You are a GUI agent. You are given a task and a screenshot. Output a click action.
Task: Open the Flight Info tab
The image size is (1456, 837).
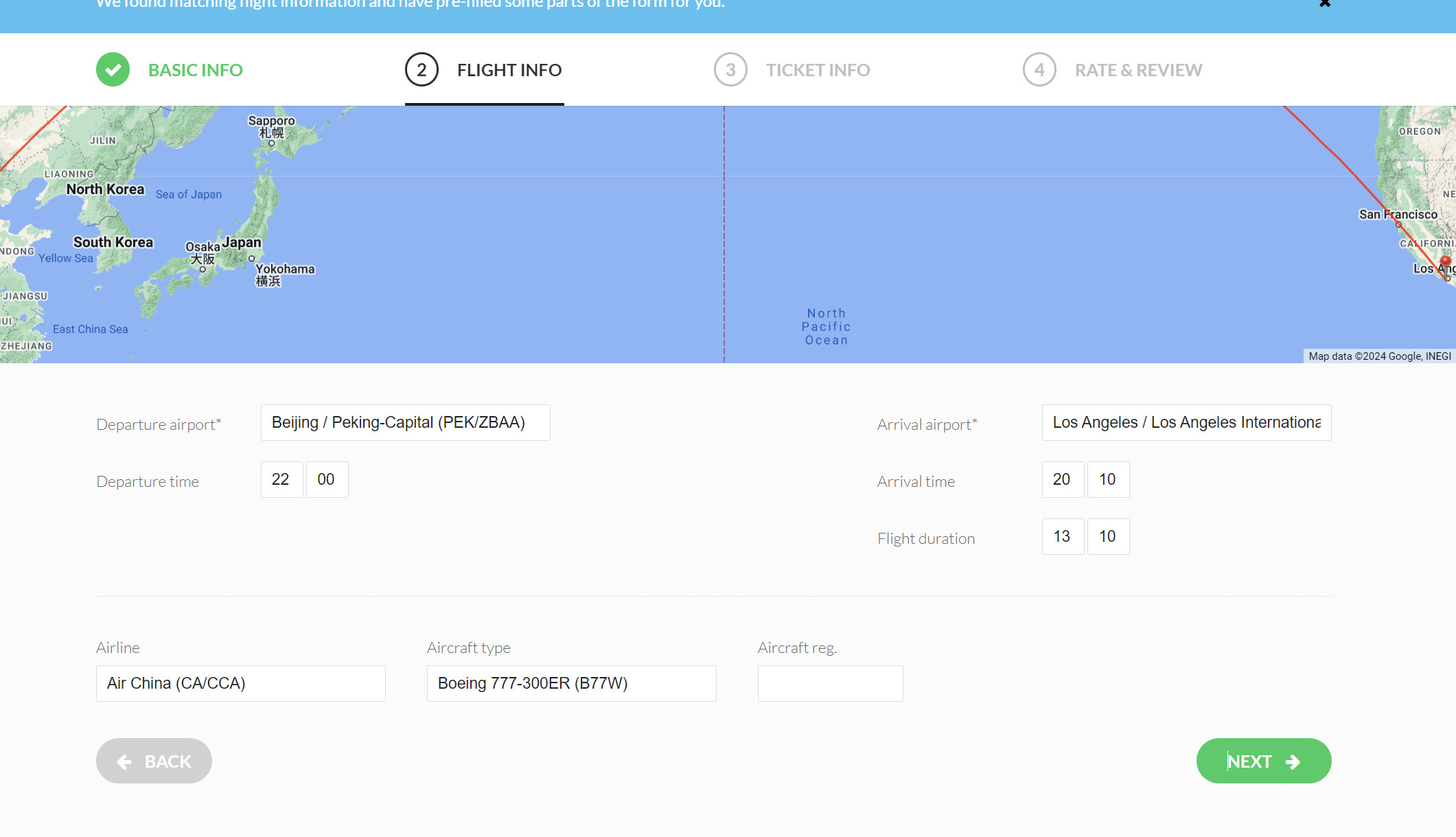click(509, 70)
